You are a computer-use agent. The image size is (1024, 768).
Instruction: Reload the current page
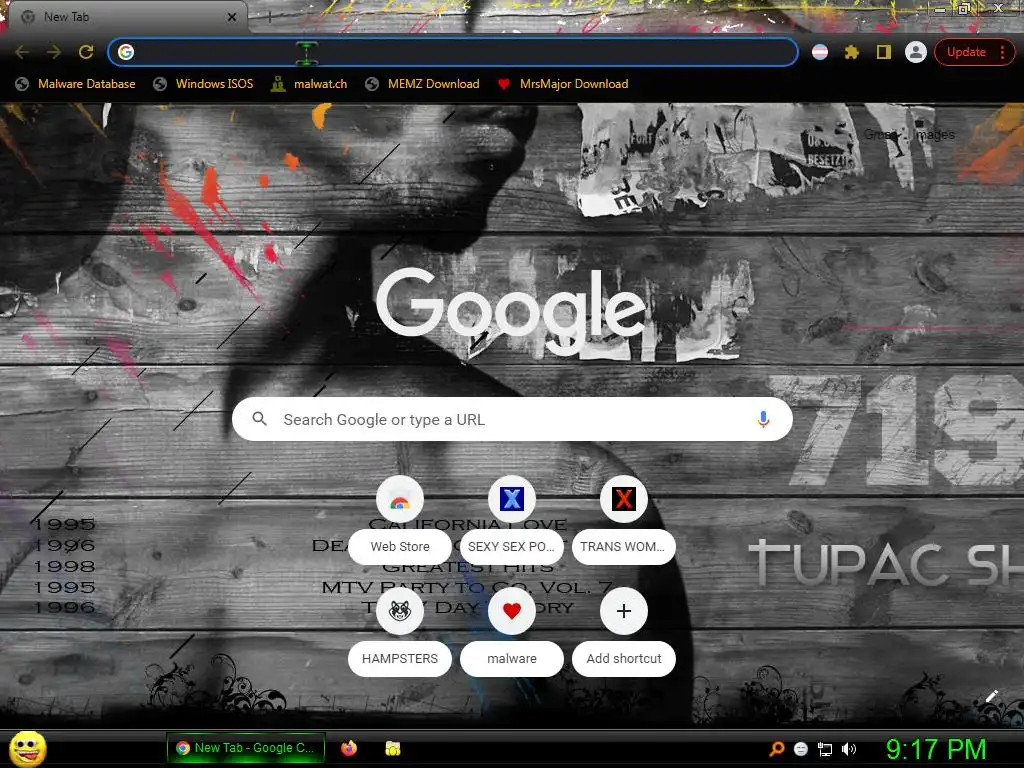pos(86,52)
